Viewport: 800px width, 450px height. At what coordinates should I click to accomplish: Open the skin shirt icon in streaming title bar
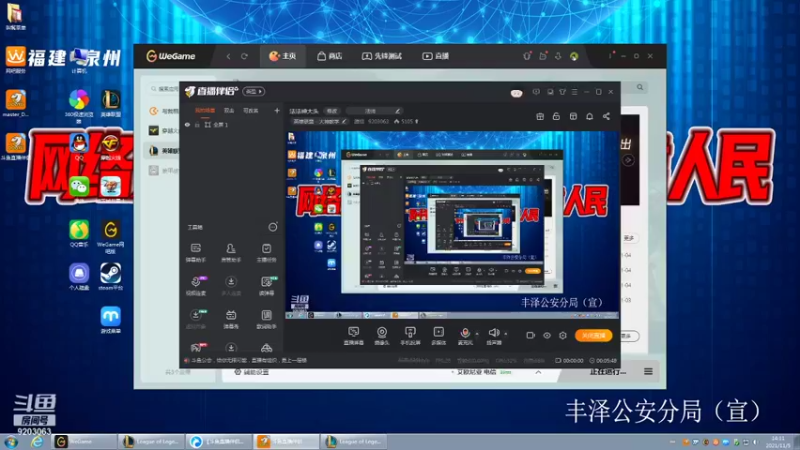click(562, 92)
